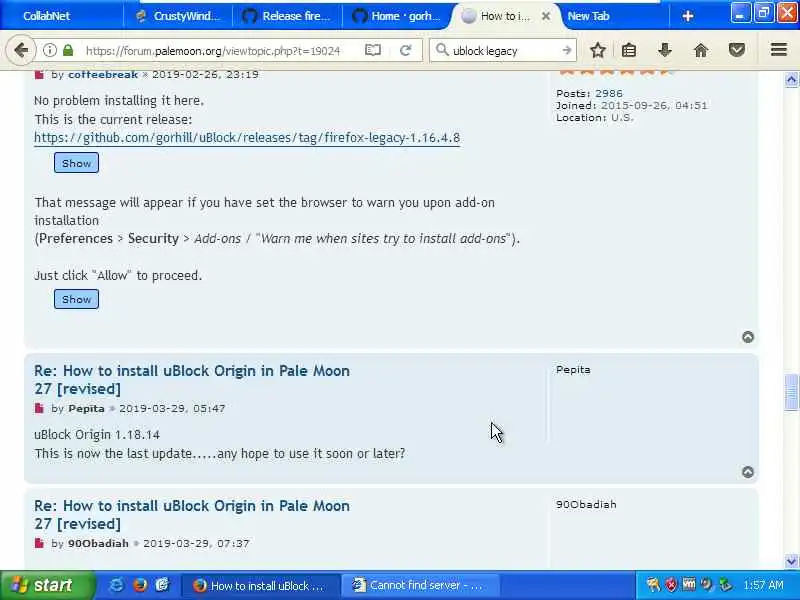
Task: Click the Show button below 'Just click Allow'
Action: click(x=77, y=299)
